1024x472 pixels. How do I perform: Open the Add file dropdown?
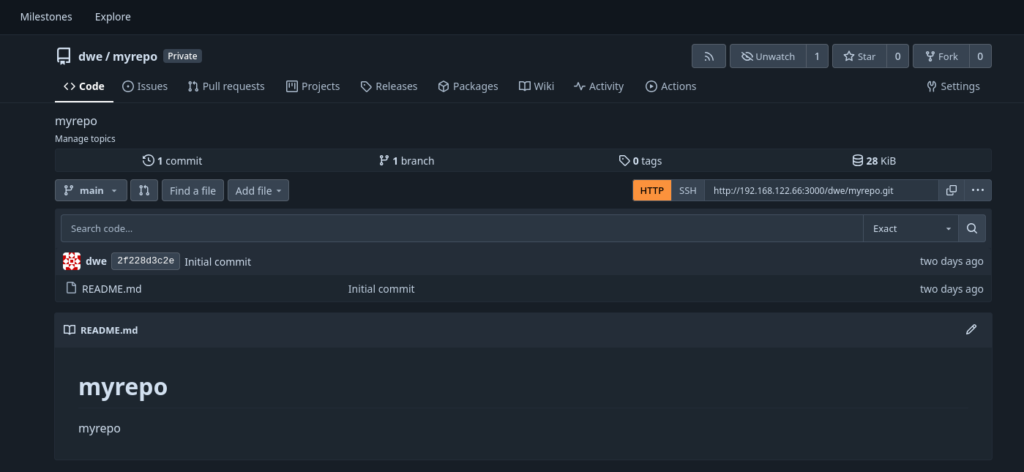click(x=258, y=190)
